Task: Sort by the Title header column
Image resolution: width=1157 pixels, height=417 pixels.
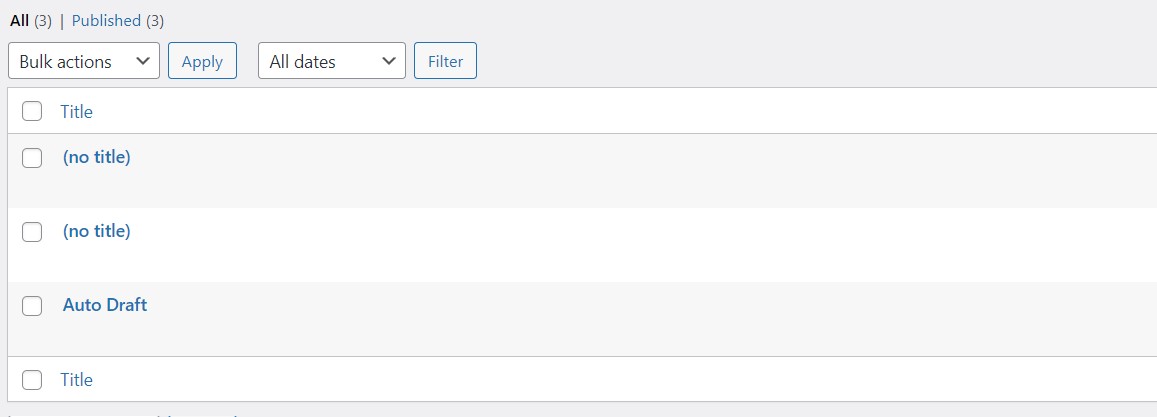Action: [x=76, y=111]
